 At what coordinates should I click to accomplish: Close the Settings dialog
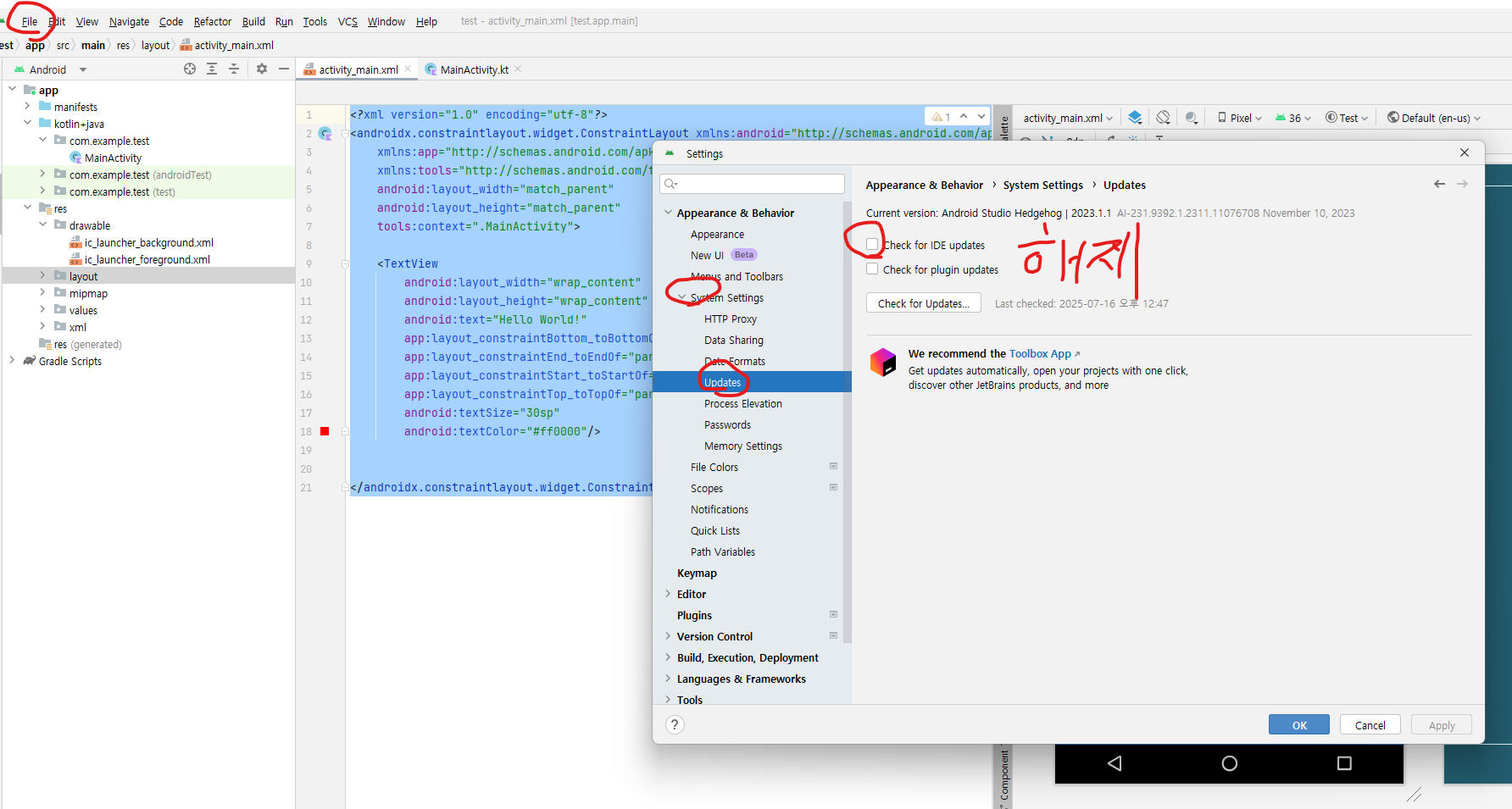[1465, 152]
